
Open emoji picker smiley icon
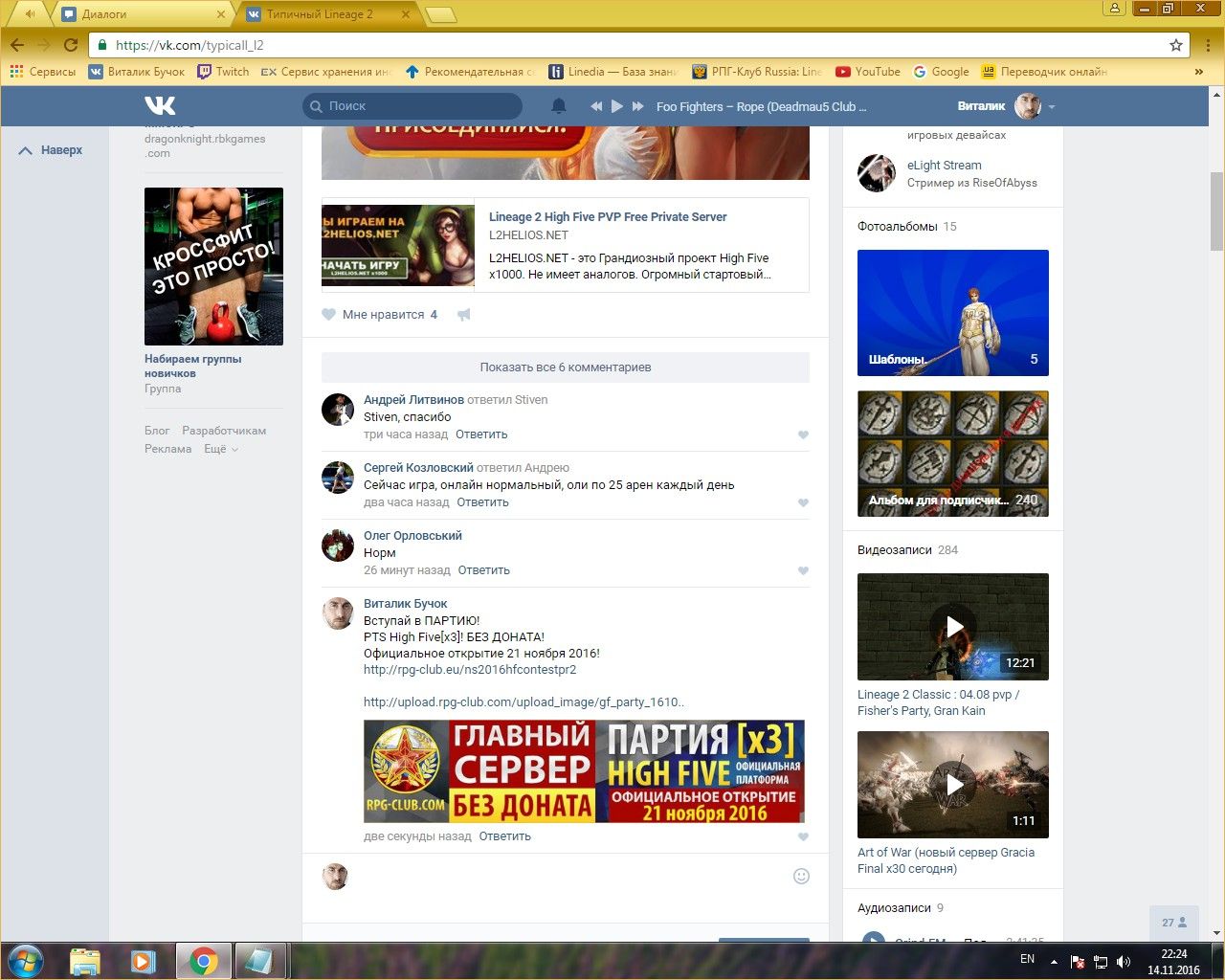click(802, 876)
